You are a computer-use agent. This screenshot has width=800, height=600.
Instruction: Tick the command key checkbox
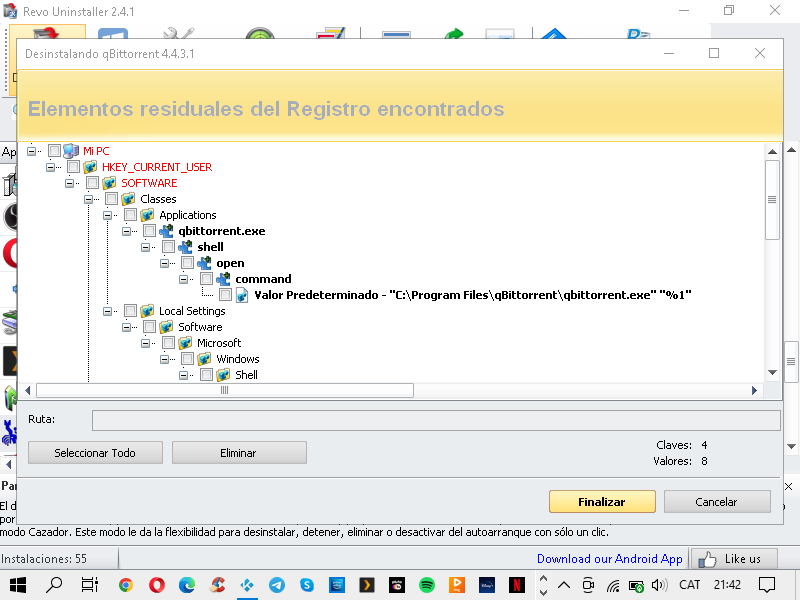(x=207, y=279)
